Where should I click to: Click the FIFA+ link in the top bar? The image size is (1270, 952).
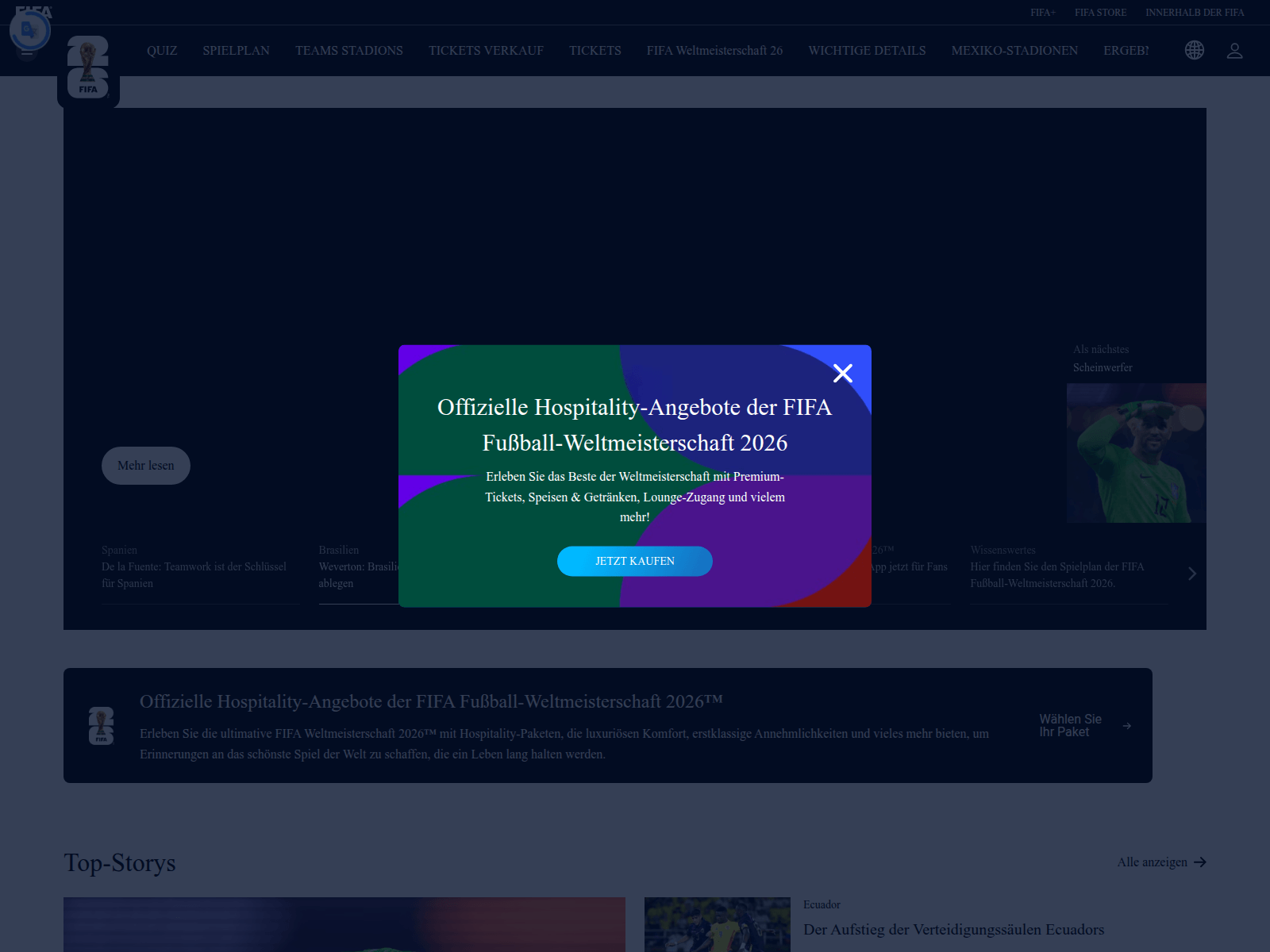[x=1043, y=13]
